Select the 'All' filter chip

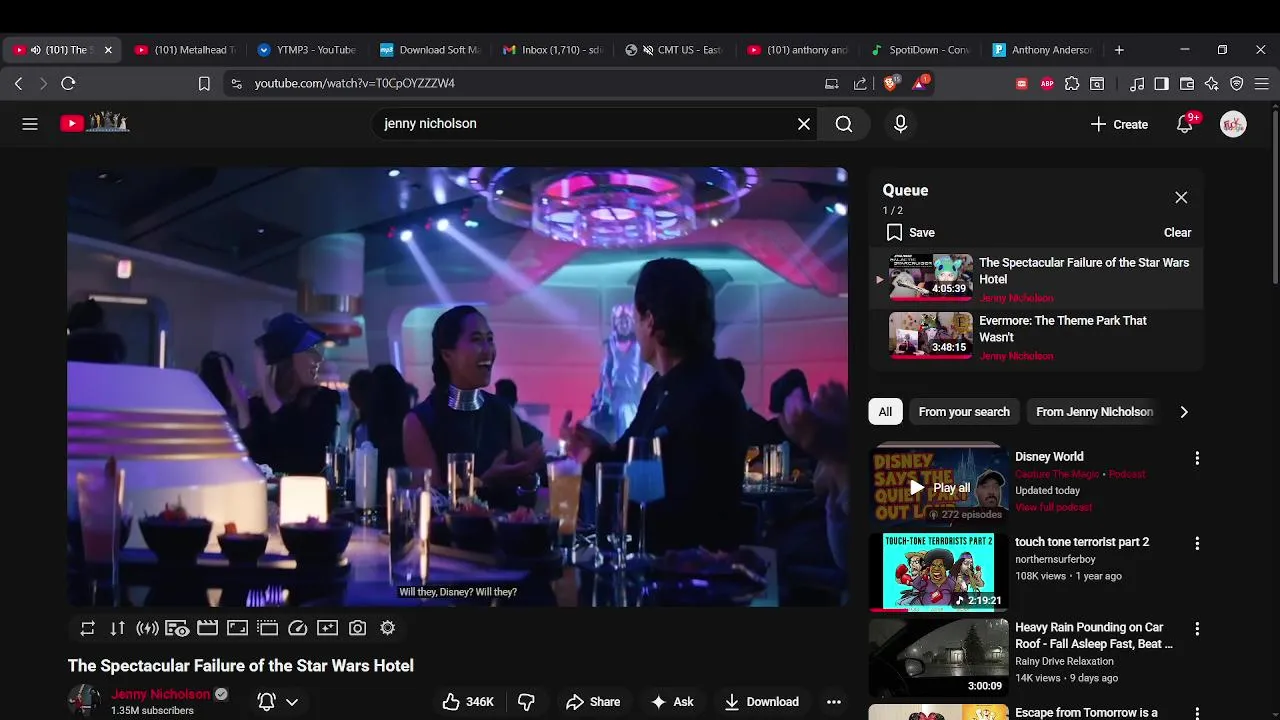(885, 412)
